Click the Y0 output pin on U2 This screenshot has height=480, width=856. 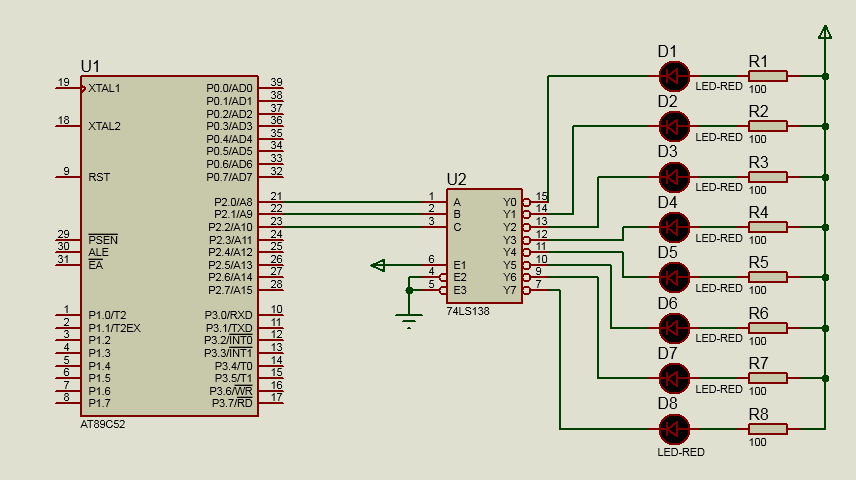(511, 202)
